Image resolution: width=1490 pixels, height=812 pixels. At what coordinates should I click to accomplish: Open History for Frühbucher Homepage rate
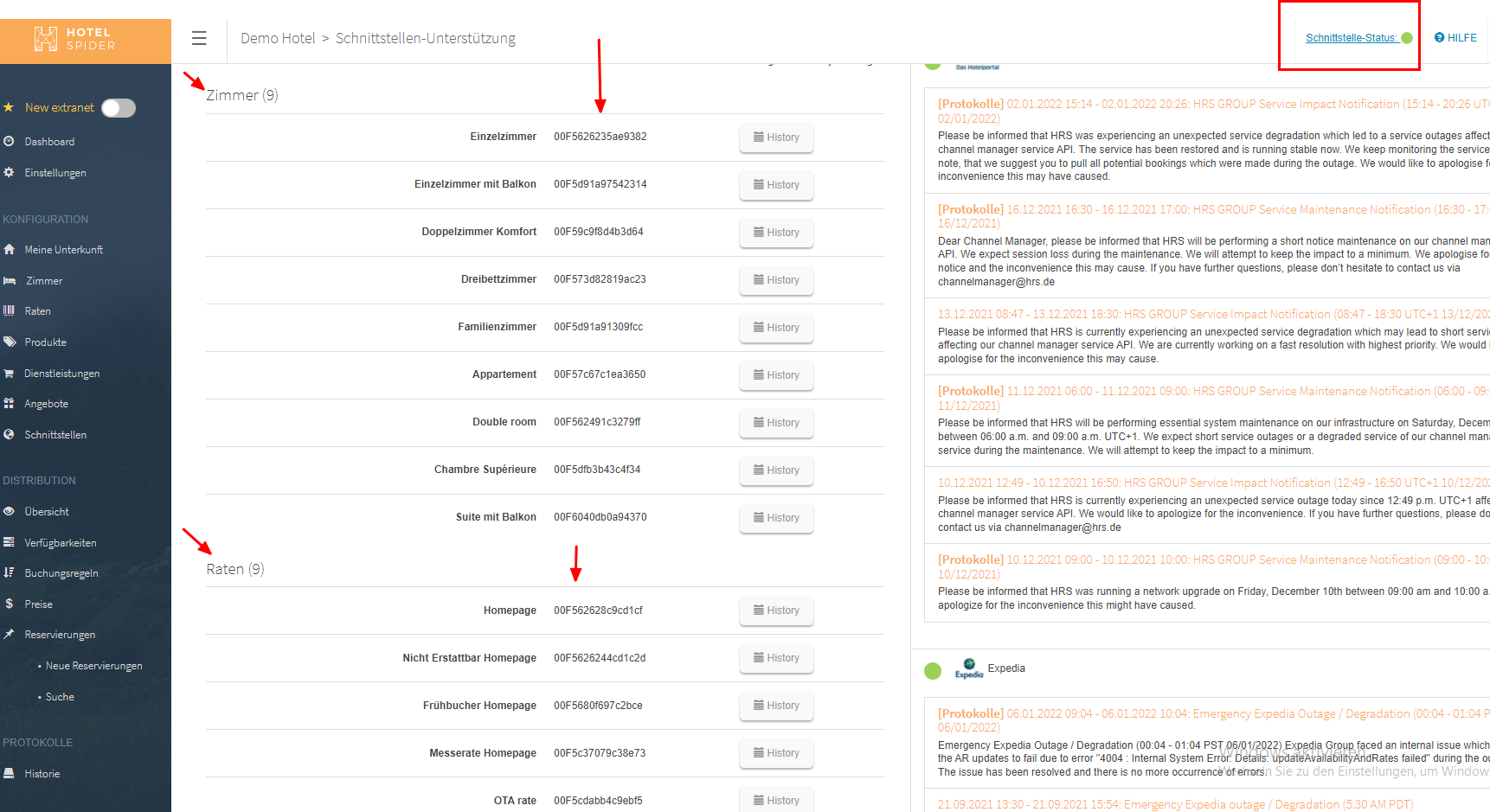click(x=776, y=706)
